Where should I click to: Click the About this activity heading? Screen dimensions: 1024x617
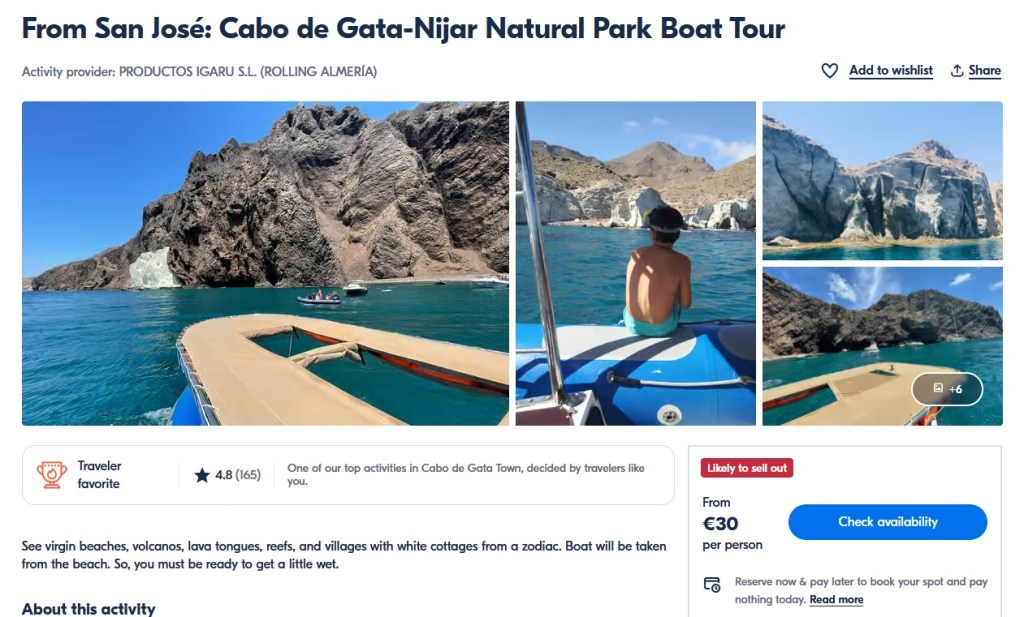pyautogui.click(x=88, y=608)
